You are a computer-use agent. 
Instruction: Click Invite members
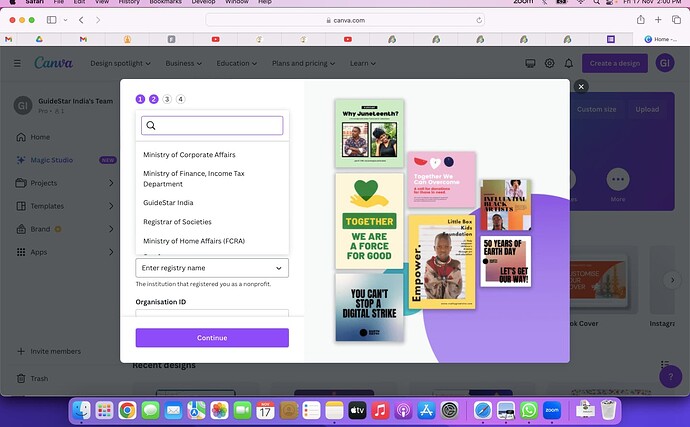click(49, 351)
